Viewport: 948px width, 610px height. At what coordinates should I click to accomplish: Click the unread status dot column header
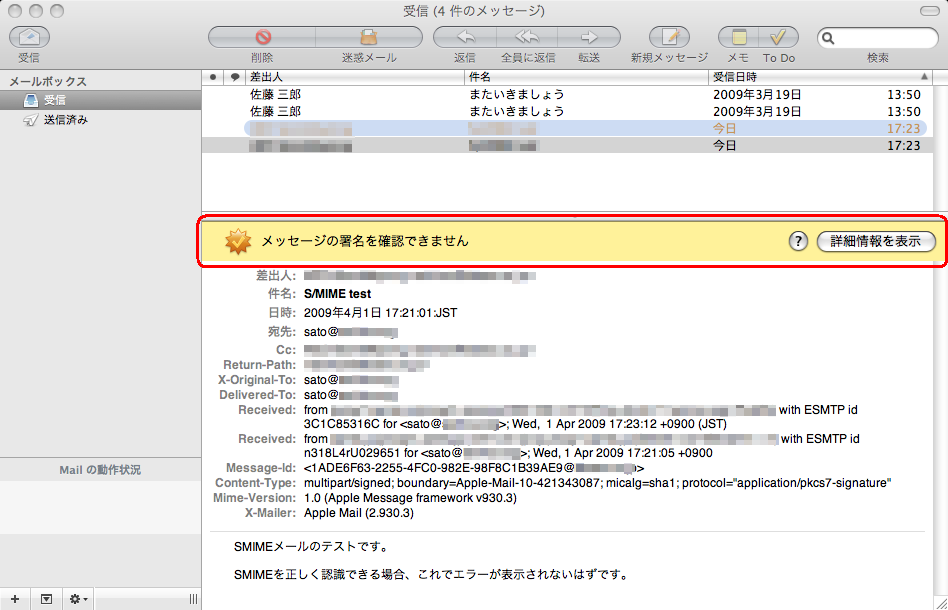(213, 77)
